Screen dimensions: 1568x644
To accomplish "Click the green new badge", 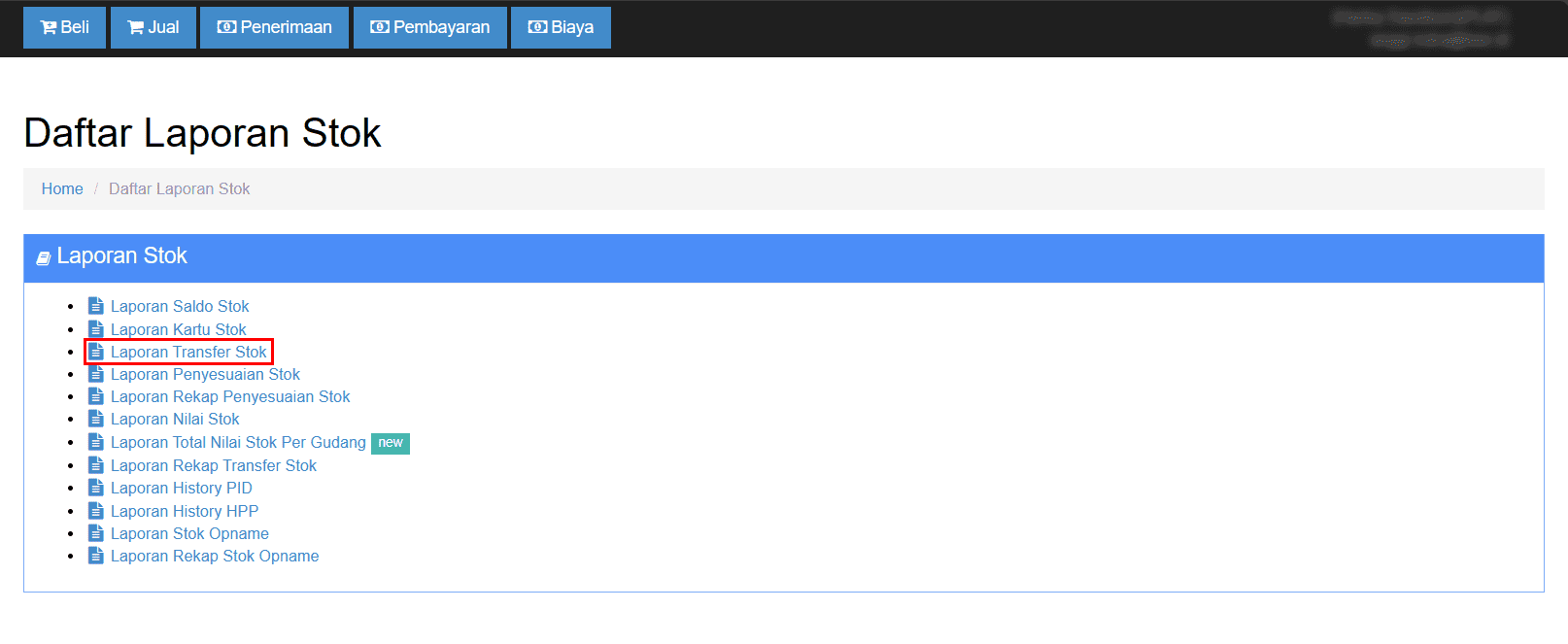I will pyautogui.click(x=391, y=443).
